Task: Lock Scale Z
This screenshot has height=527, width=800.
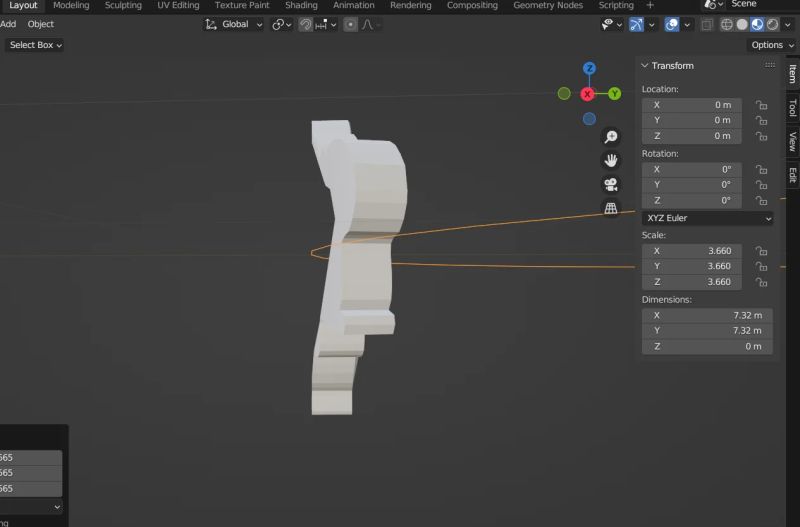Action: 761,282
